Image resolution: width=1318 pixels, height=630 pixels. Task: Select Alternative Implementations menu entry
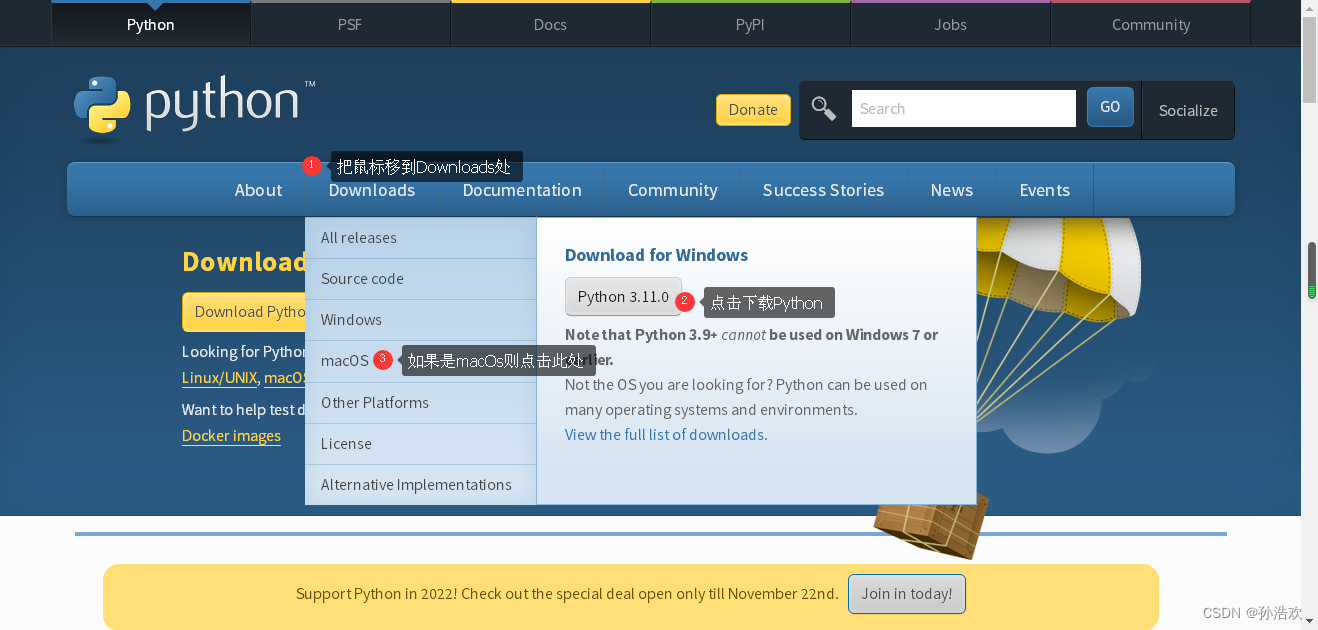coord(415,484)
